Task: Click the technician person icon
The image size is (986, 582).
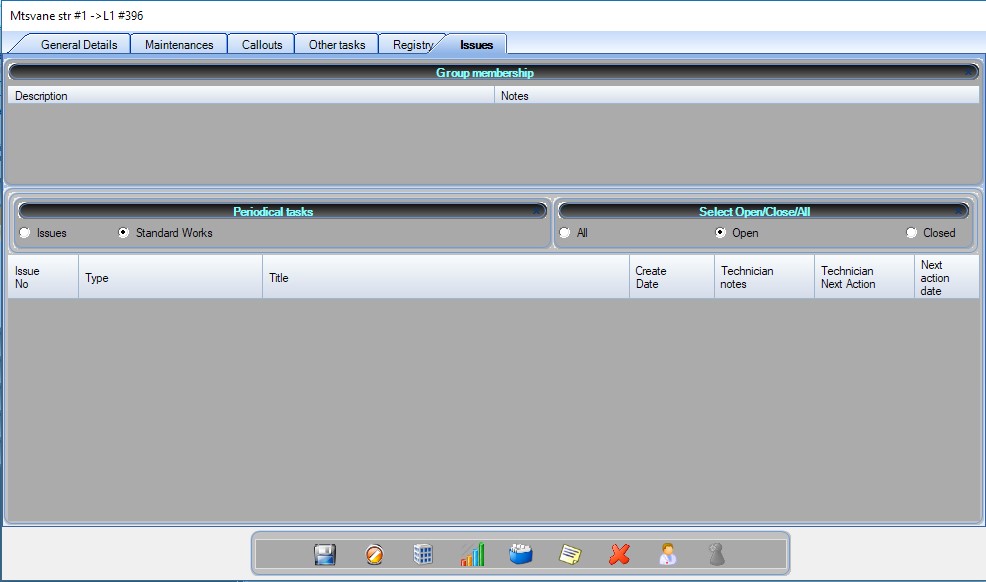Action: [x=667, y=554]
